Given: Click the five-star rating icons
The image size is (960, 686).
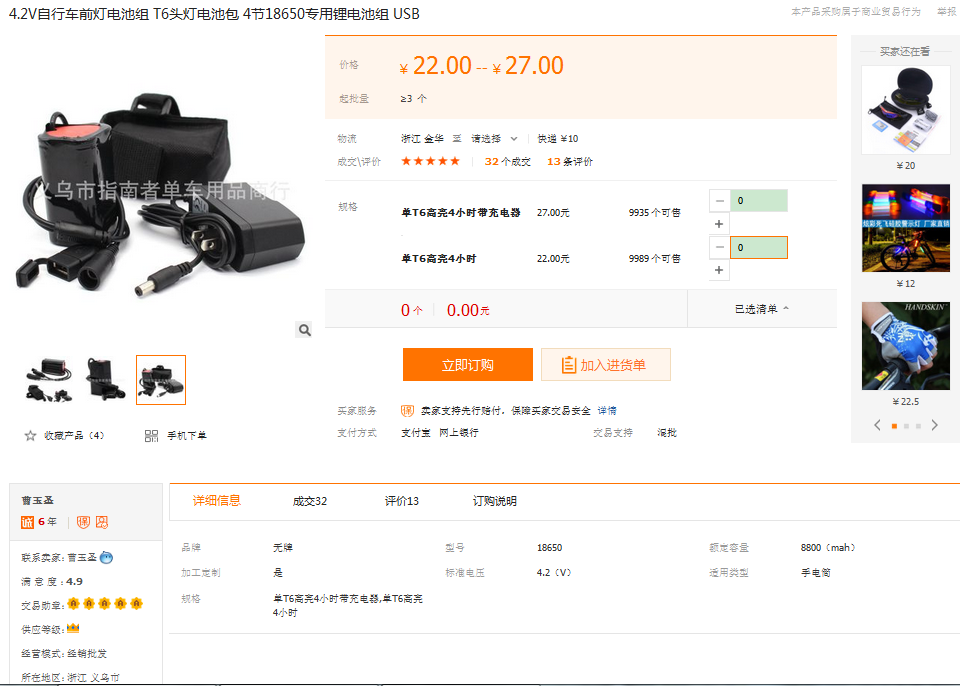Looking at the screenshot, I should click(x=430, y=161).
